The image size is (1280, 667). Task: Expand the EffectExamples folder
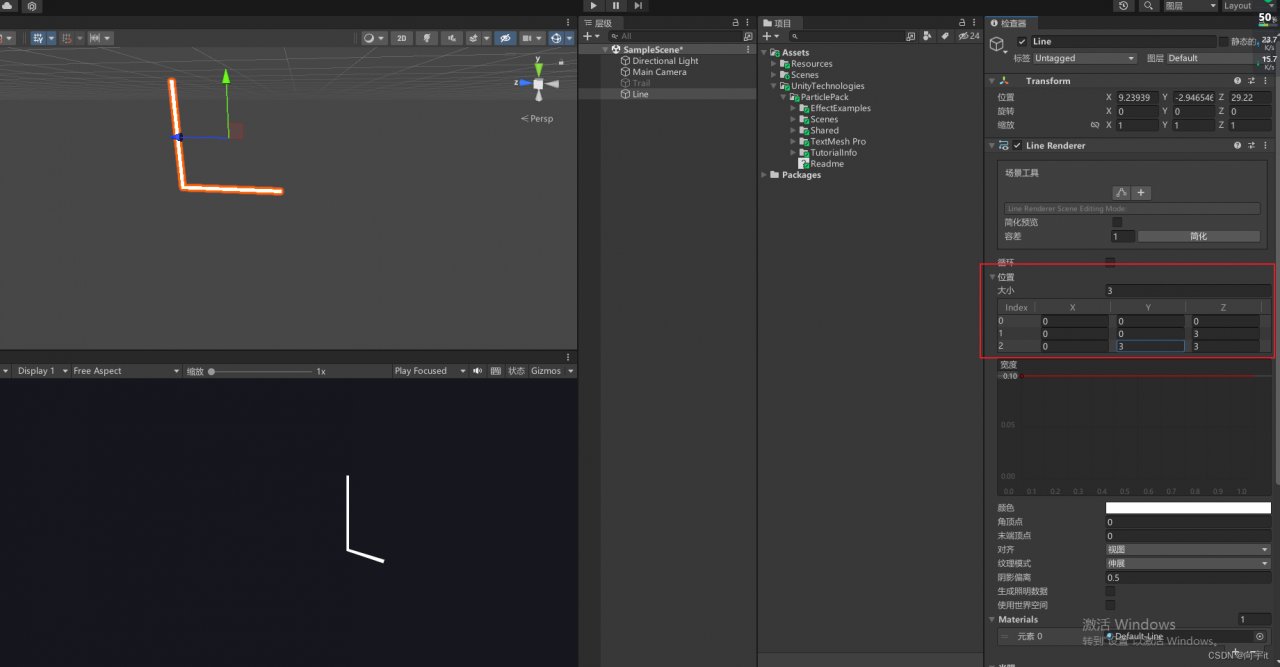[793, 108]
